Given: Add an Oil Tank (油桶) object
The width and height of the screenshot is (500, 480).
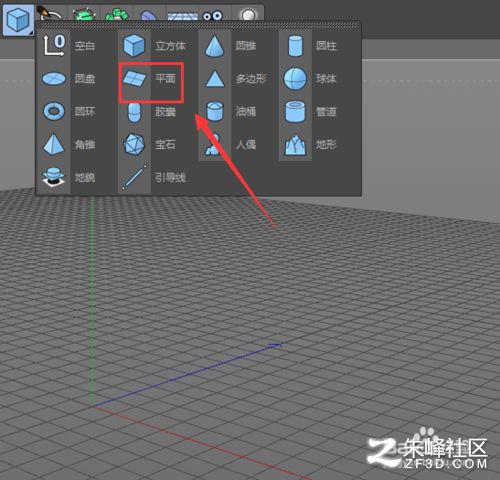Looking at the screenshot, I should [x=214, y=111].
